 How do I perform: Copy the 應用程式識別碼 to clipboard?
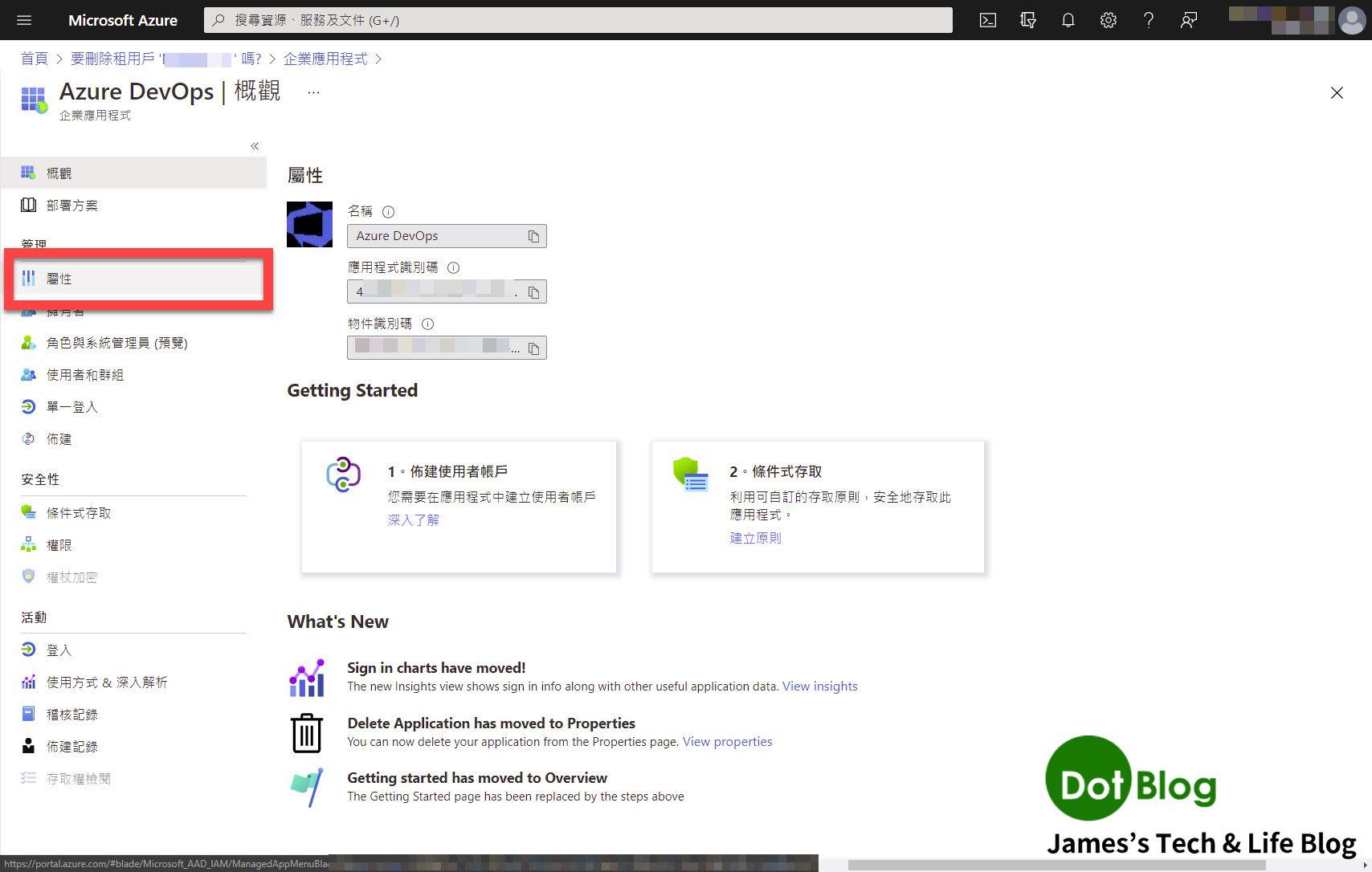533,292
